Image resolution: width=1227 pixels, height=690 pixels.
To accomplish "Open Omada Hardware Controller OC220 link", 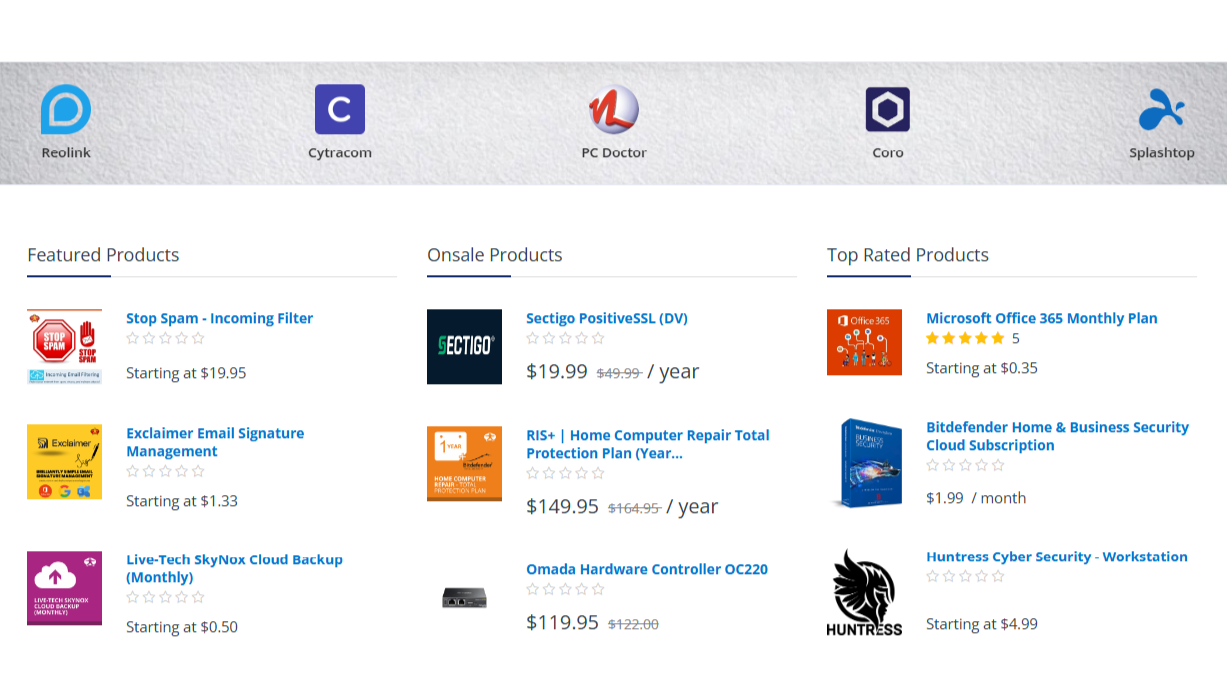I will 647,569.
